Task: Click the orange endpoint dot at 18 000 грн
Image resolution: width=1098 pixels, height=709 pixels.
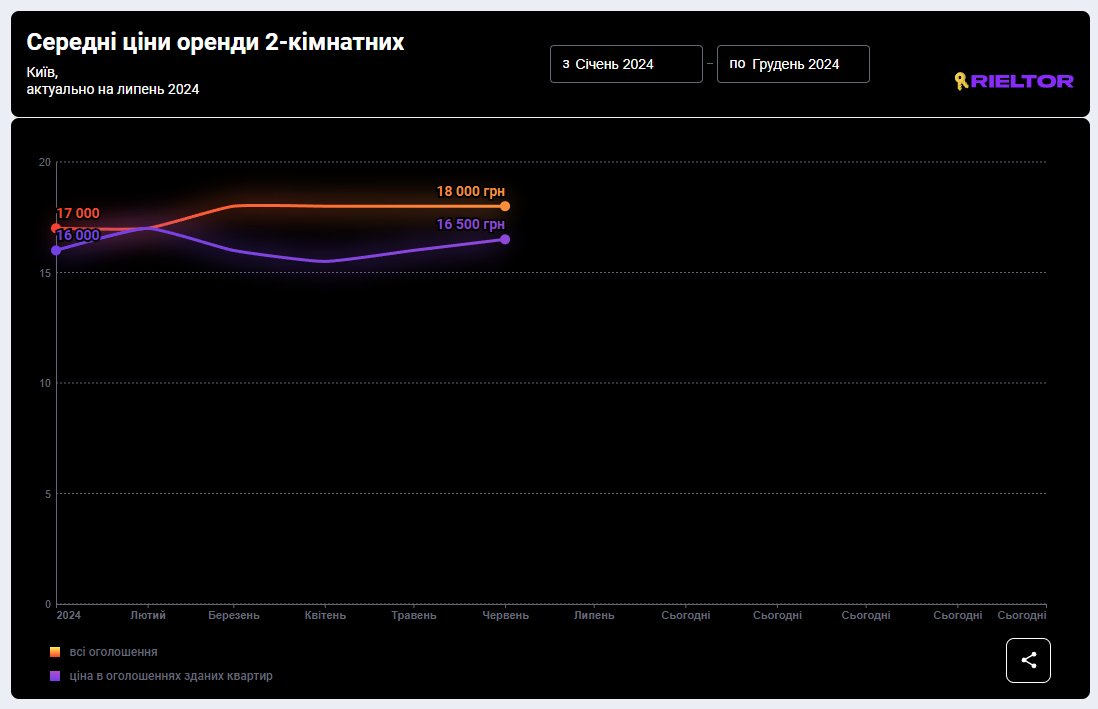Action: pyautogui.click(x=505, y=206)
